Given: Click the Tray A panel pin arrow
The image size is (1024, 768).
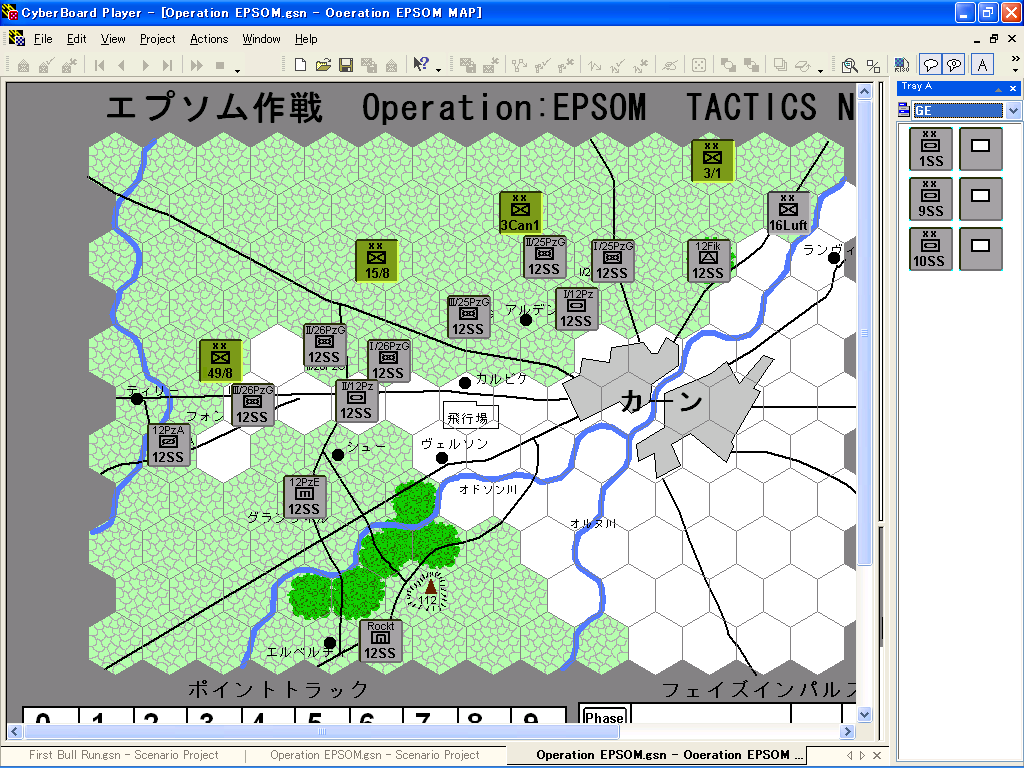Looking at the screenshot, I should (998, 89).
